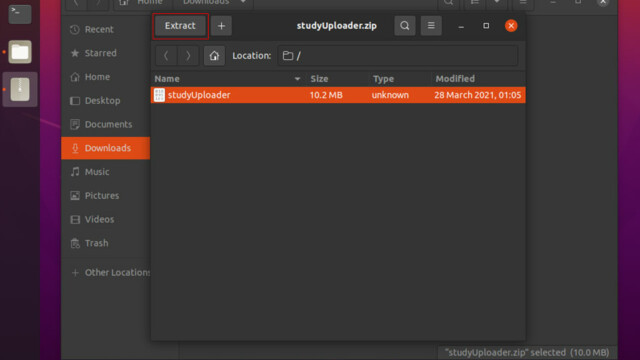Viewport: 640px width, 360px height.
Task: Open Files from the Ubuntu dock
Action: [x=20, y=52]
